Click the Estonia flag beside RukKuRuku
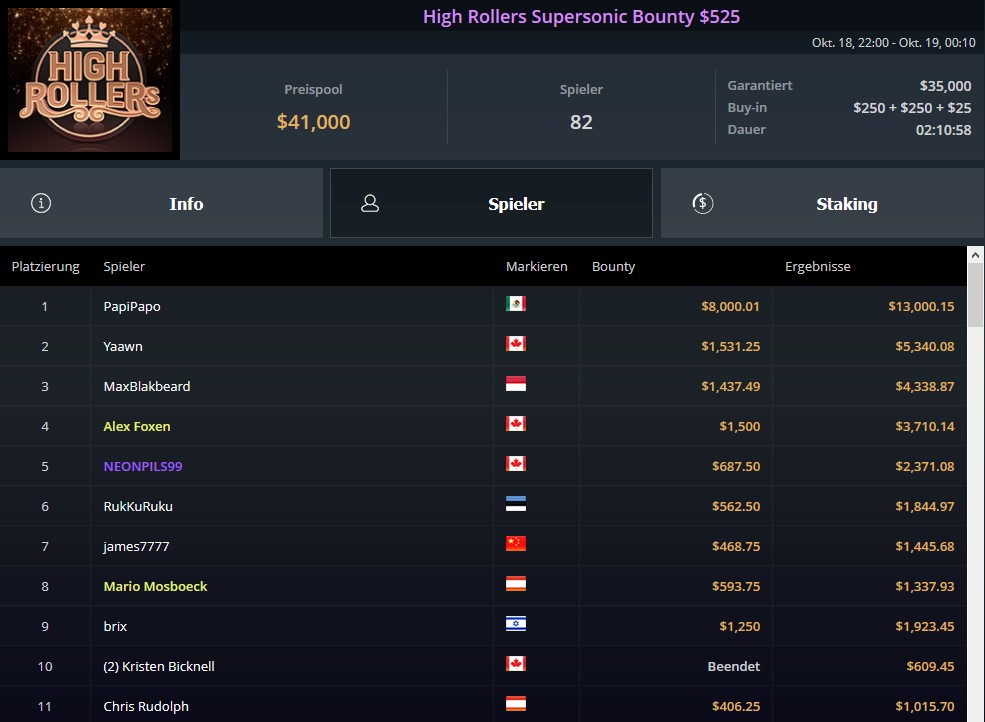This screenshot has height=722, width=985. 516,504
